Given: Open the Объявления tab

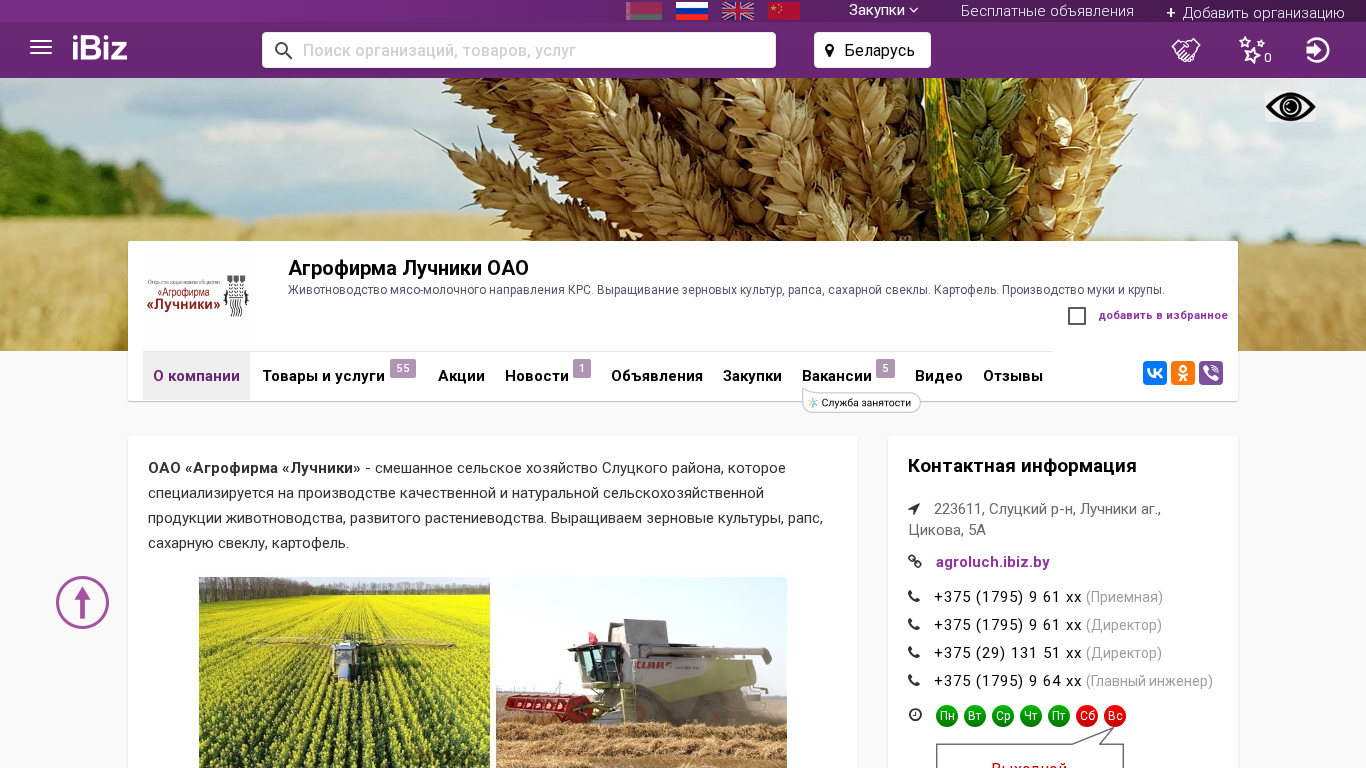Looking at the screenshot, I should click(x=657, y=376).
